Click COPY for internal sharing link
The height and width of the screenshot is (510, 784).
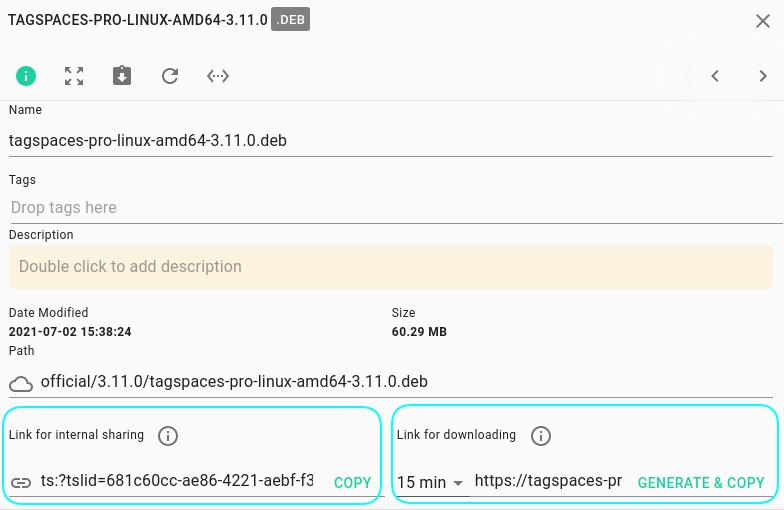point(352,482)
